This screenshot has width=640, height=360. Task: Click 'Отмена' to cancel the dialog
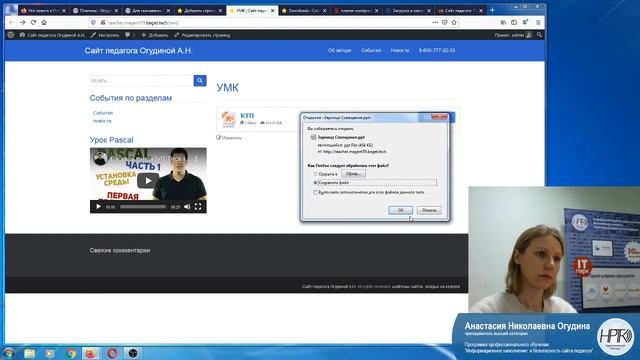(x=429, y=210)
